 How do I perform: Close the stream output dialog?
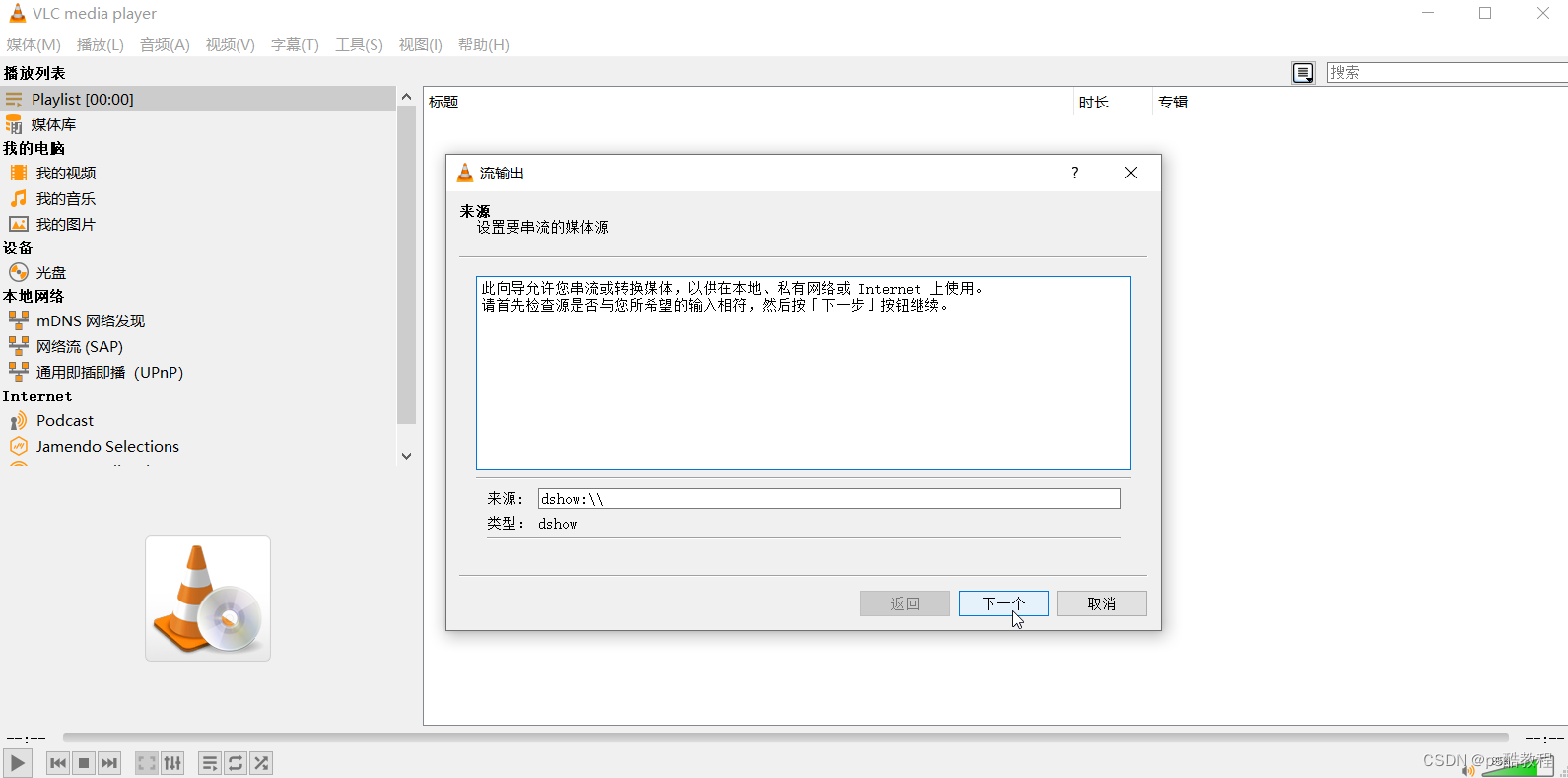(x=1131, y=173)
